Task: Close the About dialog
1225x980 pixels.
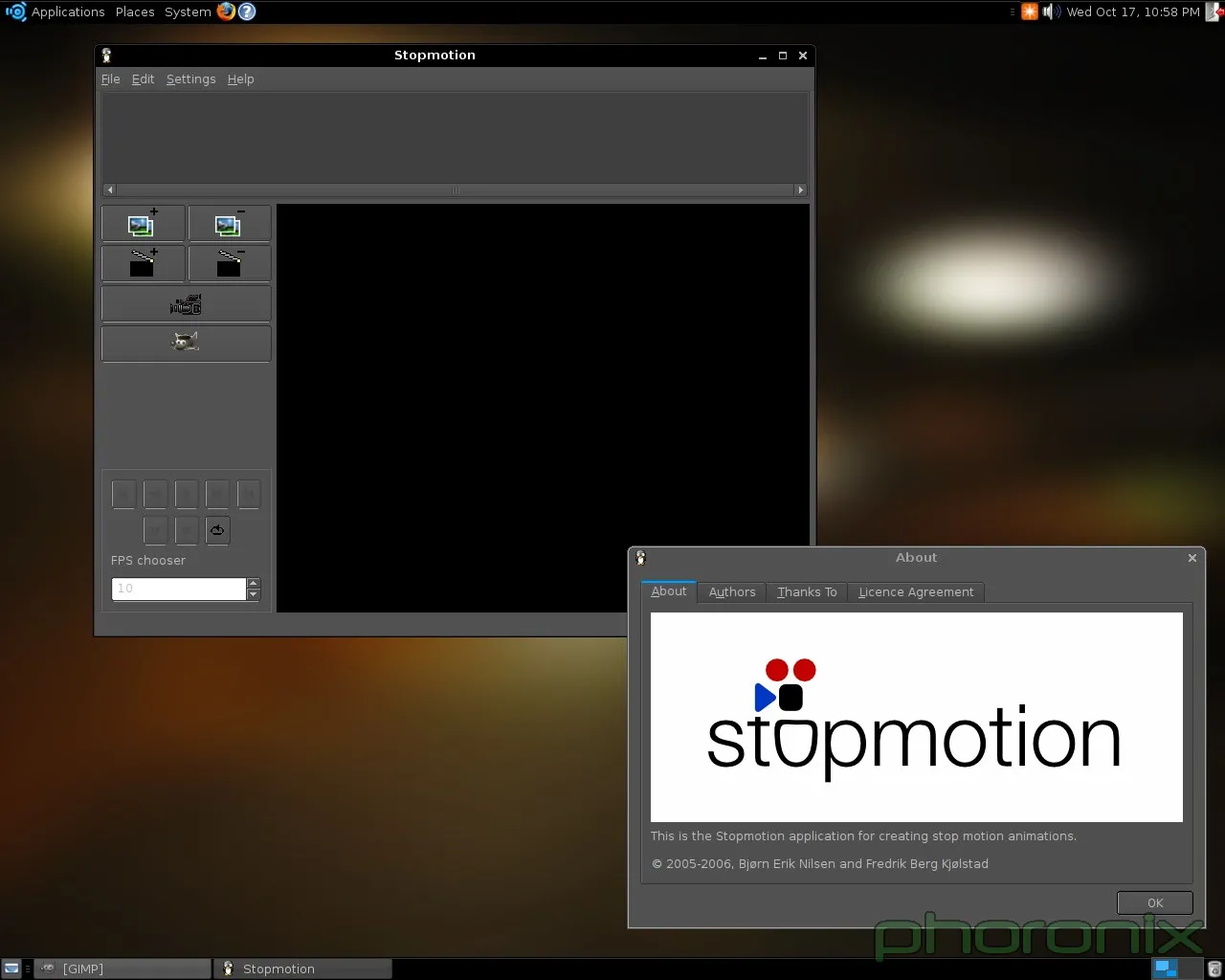Action: pyautogui.click(x=1192, y=558)
